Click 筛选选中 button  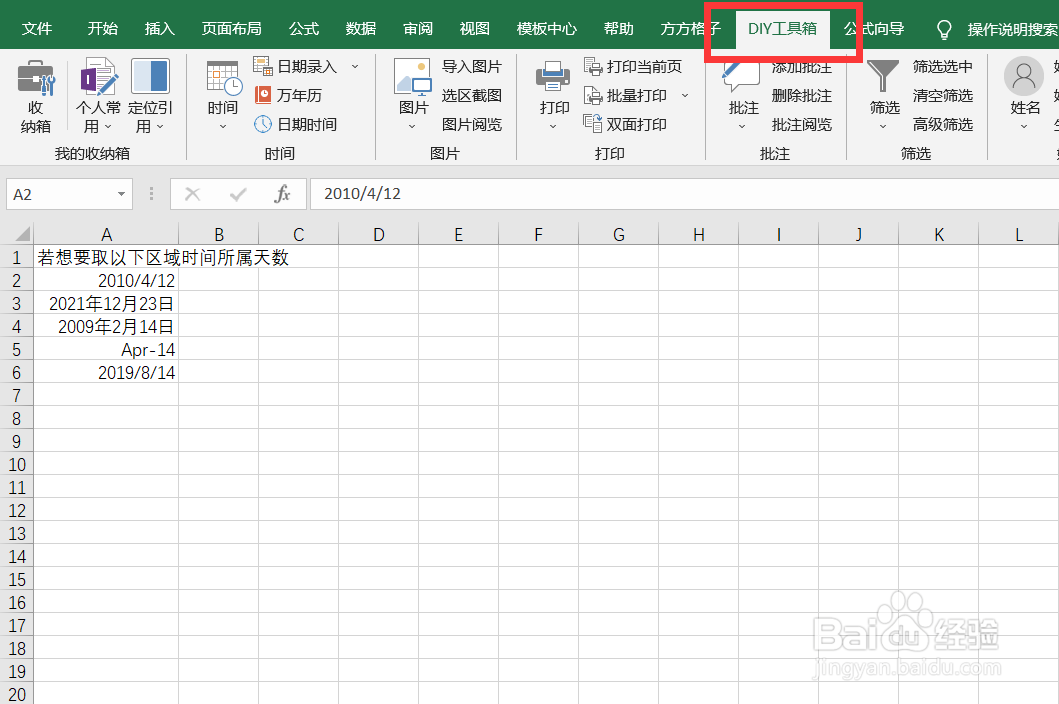943,66
